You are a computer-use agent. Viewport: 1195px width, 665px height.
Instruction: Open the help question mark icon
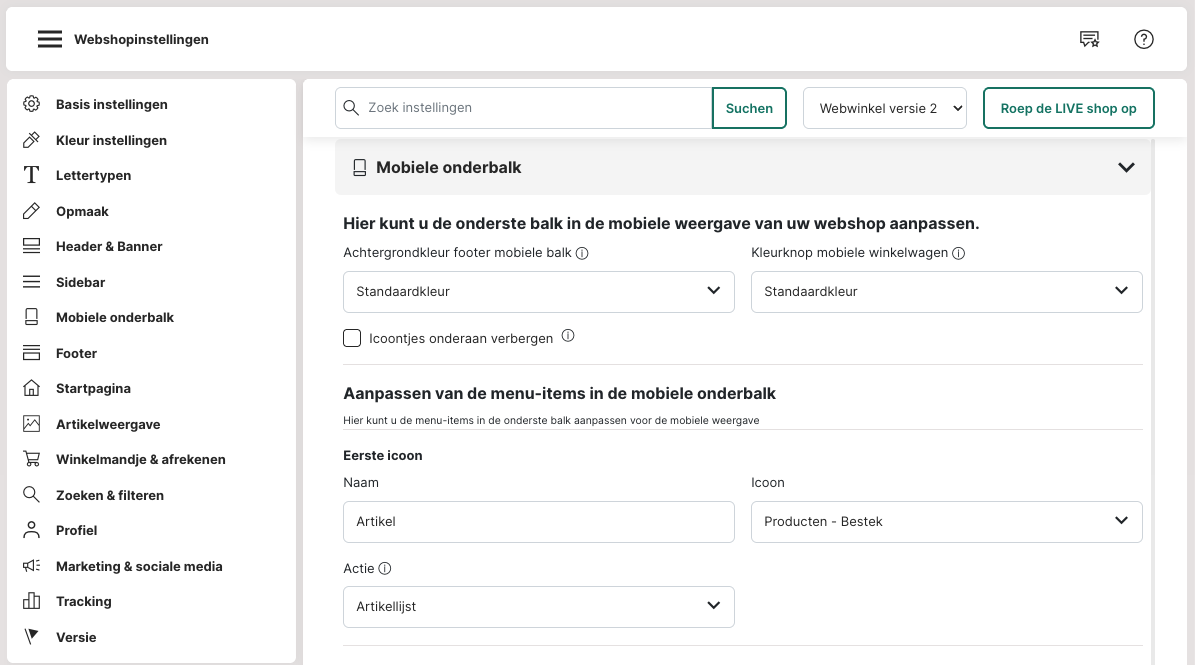pyautogui.click(x=1144, y=40)
